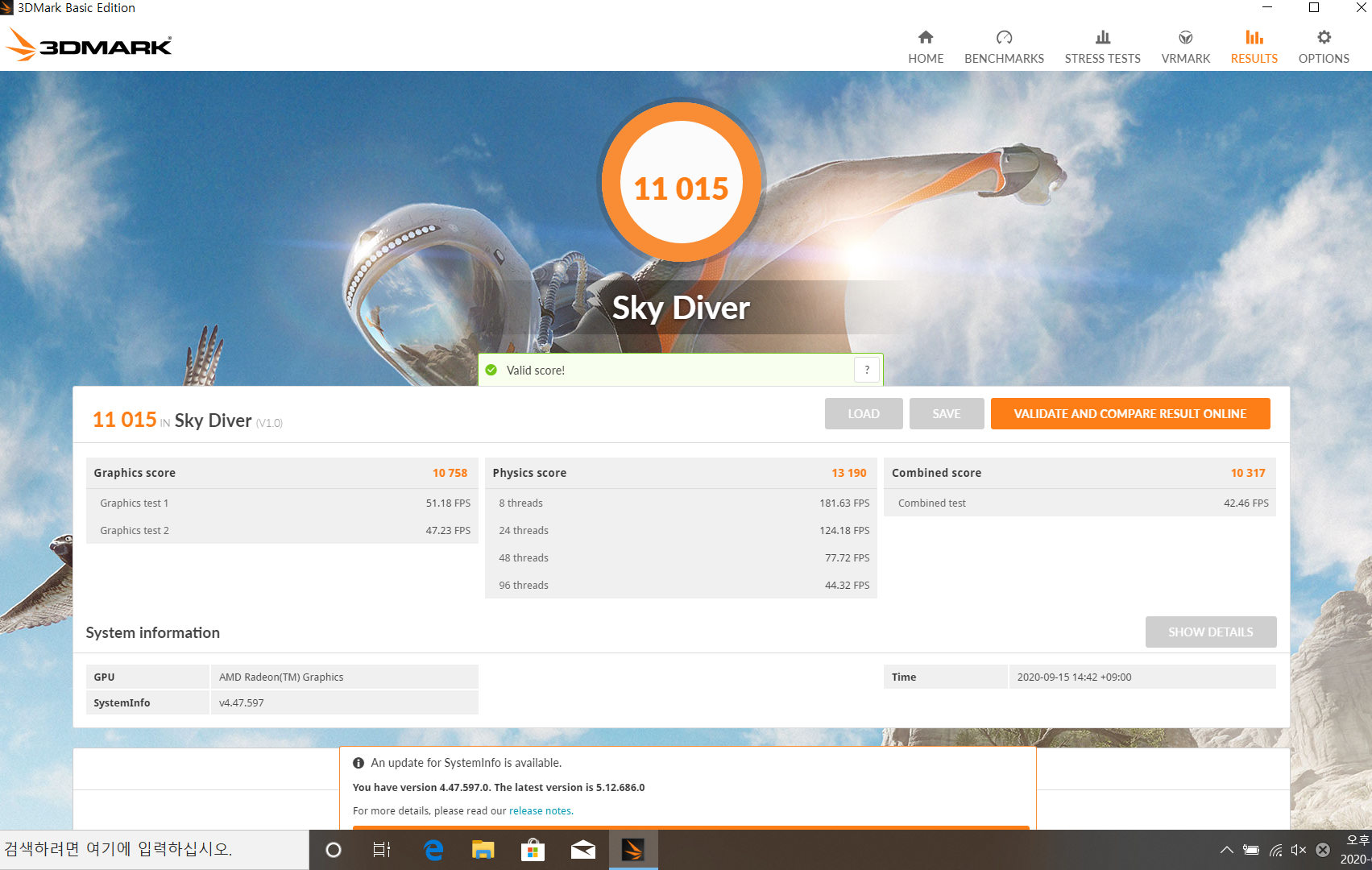
Task: Click the Sky Diver title banner
Action: (x=682, y=308)
